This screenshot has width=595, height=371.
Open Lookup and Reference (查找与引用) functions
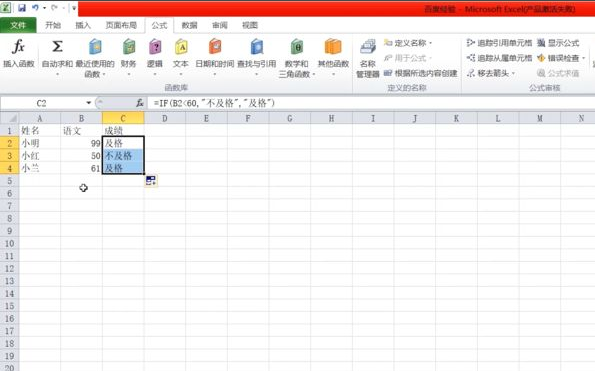(x=257, y=47)
